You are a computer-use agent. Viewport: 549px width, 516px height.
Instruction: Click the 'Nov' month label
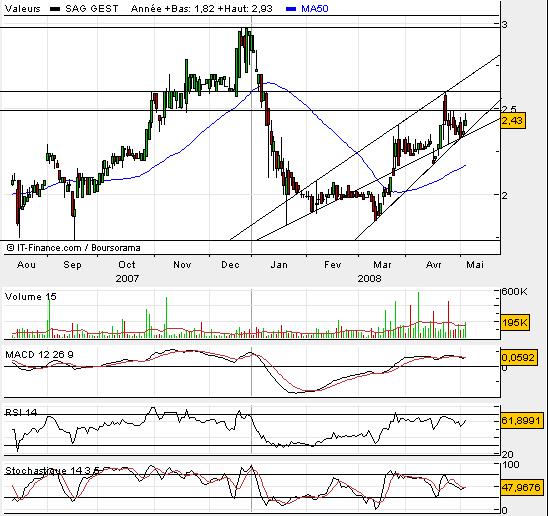click(x=182, y=265)
